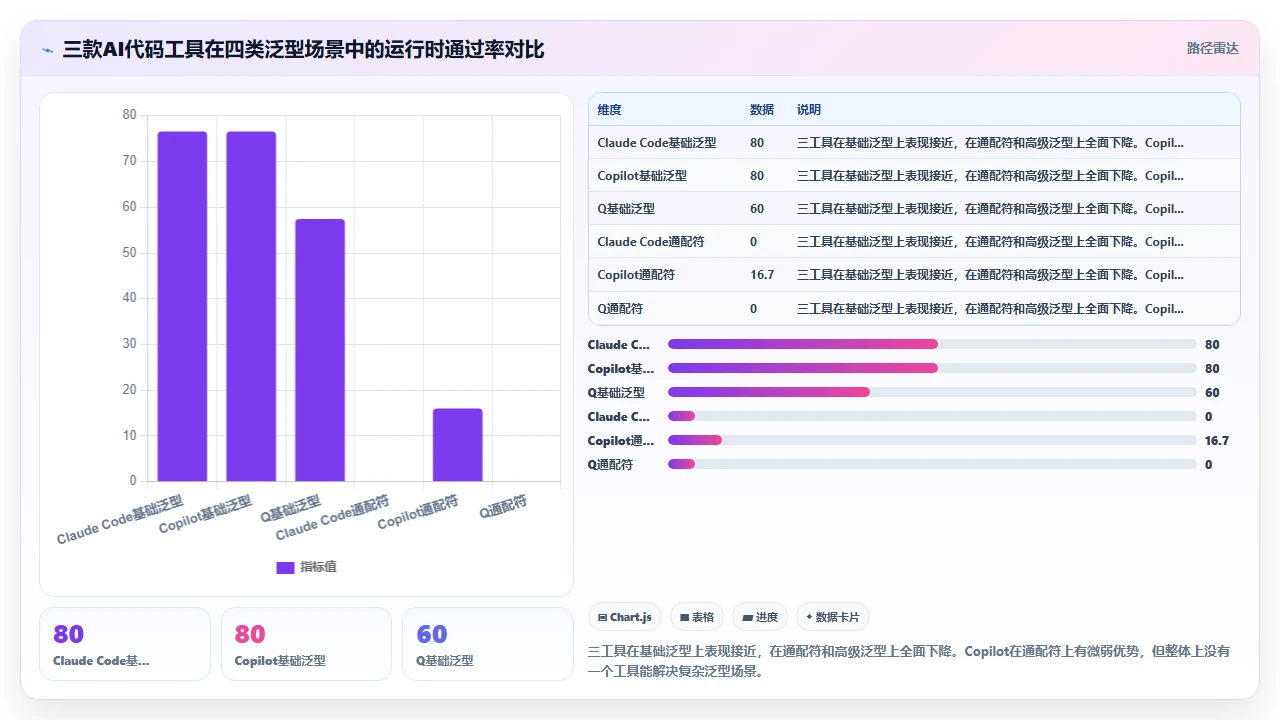Click the Q基础泛型 chart bar
Screen dimensions: 1280x720
tap(320, 350)
